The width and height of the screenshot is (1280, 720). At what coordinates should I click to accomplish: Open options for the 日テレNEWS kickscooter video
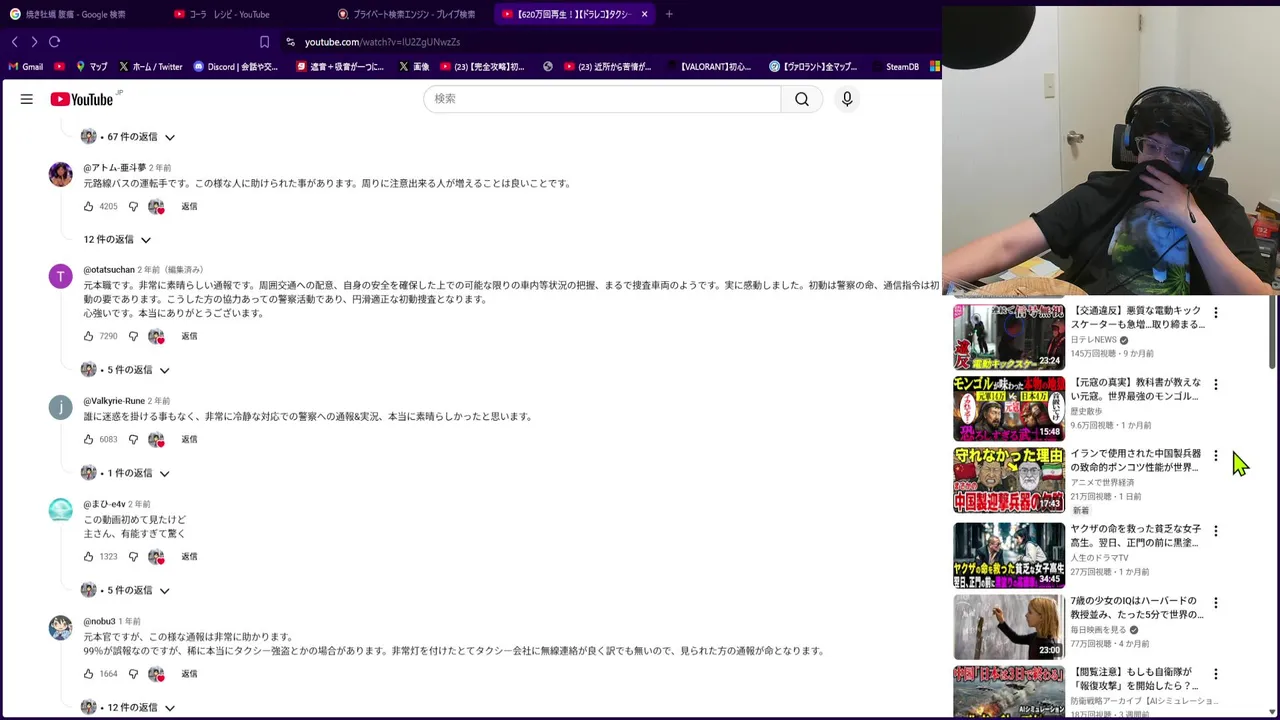pyautogui.click(x=1216, y=313)
